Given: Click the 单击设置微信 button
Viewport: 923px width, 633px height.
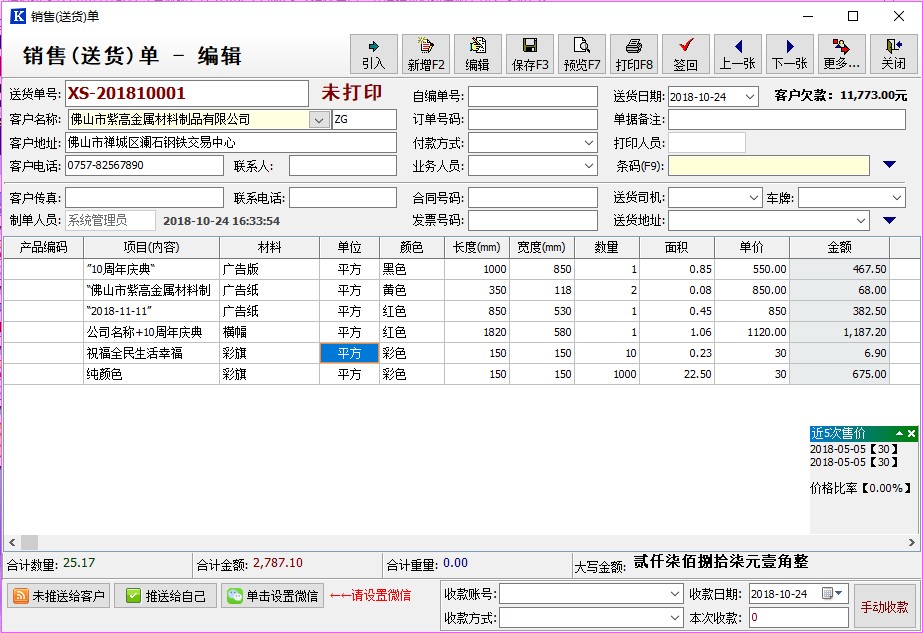Looking at the screenshot, I should tap(273, 596).
